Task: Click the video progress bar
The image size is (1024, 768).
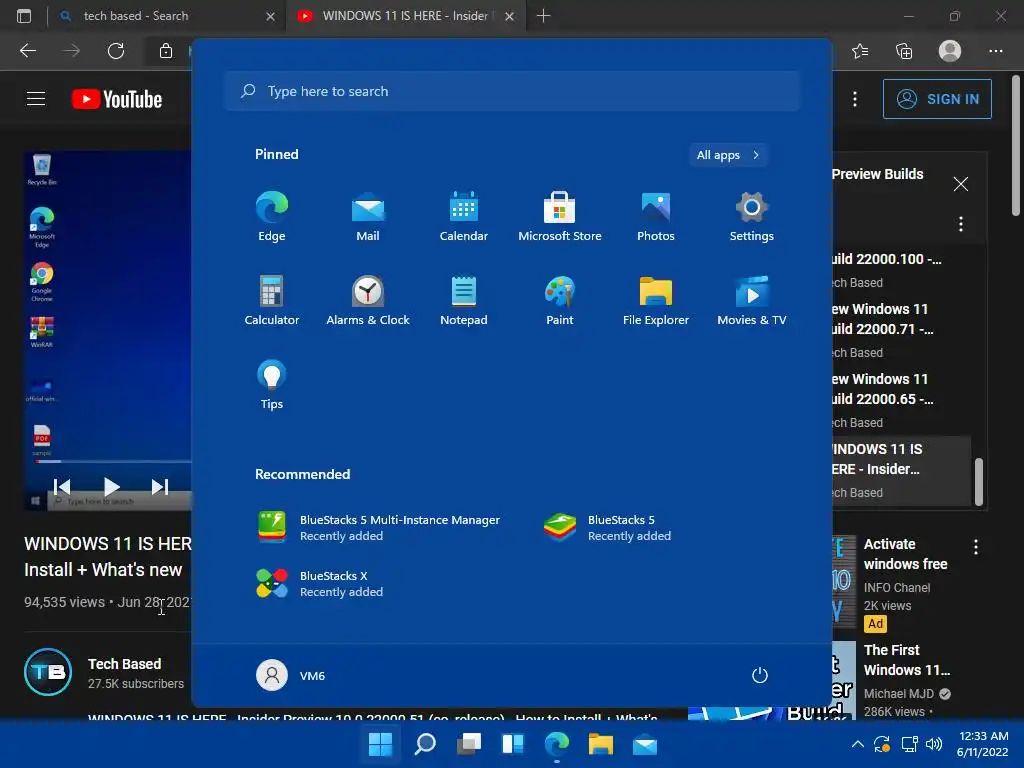Action: click(114, 461)
